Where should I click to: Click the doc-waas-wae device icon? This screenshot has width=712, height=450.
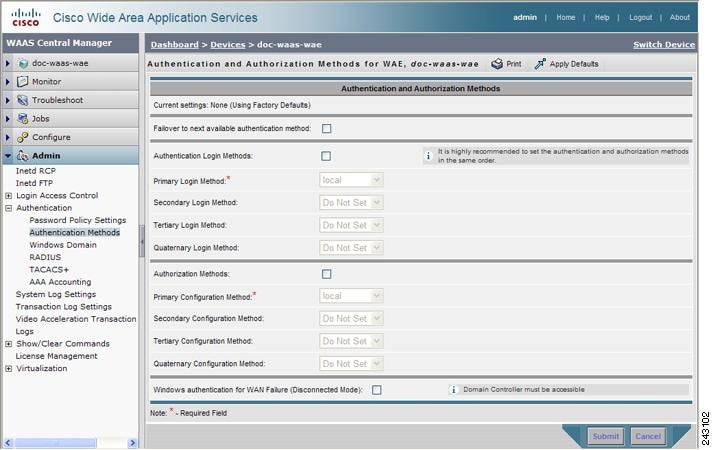click(x=23, y=64)
